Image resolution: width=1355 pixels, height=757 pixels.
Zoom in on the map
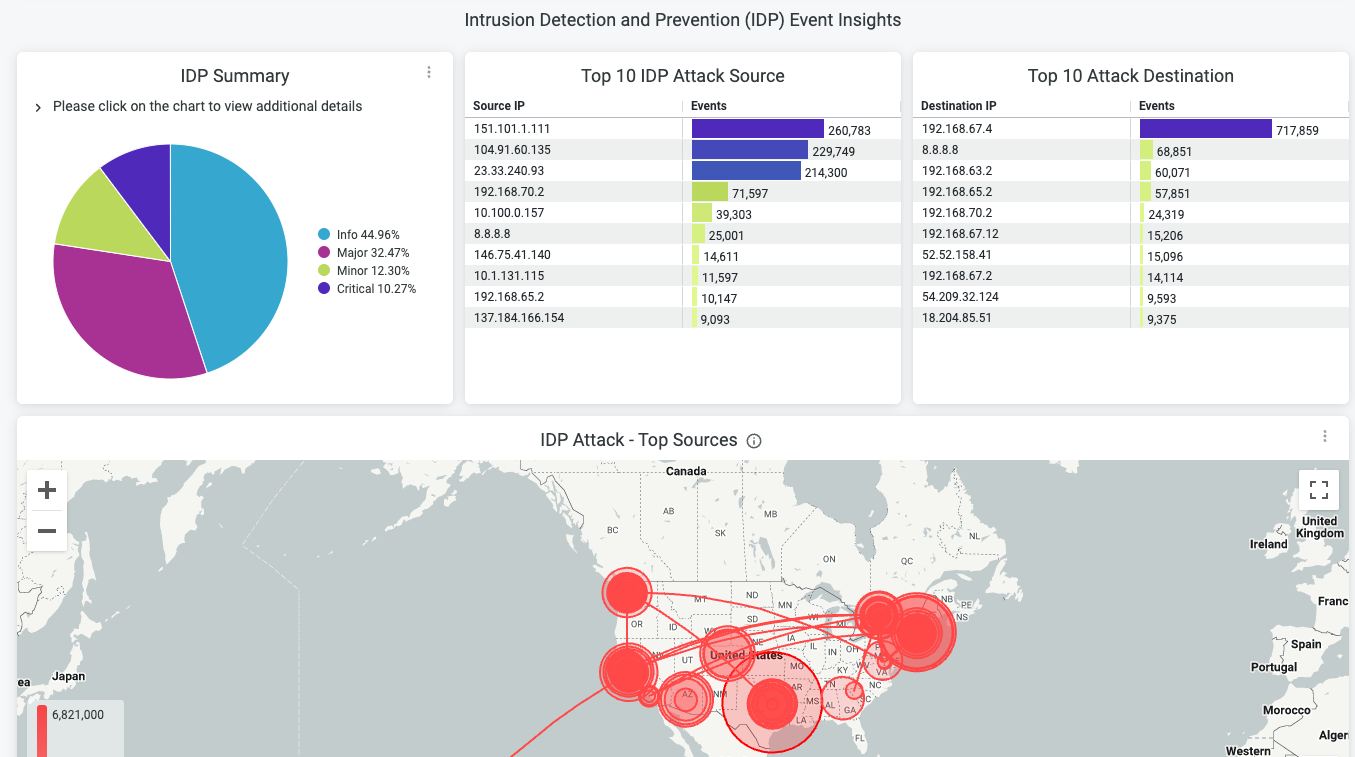46,490
